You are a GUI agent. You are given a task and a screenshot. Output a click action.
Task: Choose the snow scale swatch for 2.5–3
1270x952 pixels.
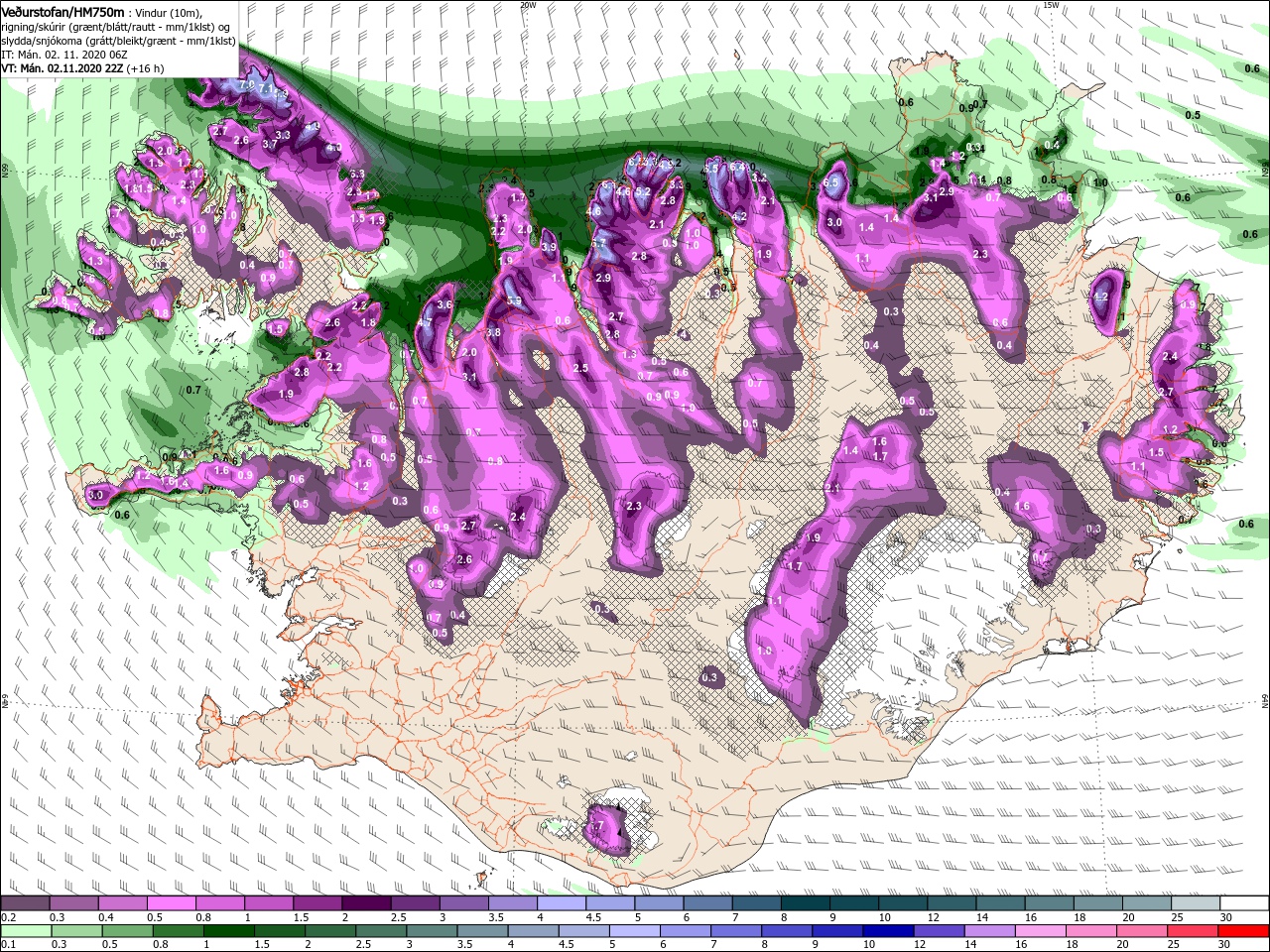pos(415,903)
